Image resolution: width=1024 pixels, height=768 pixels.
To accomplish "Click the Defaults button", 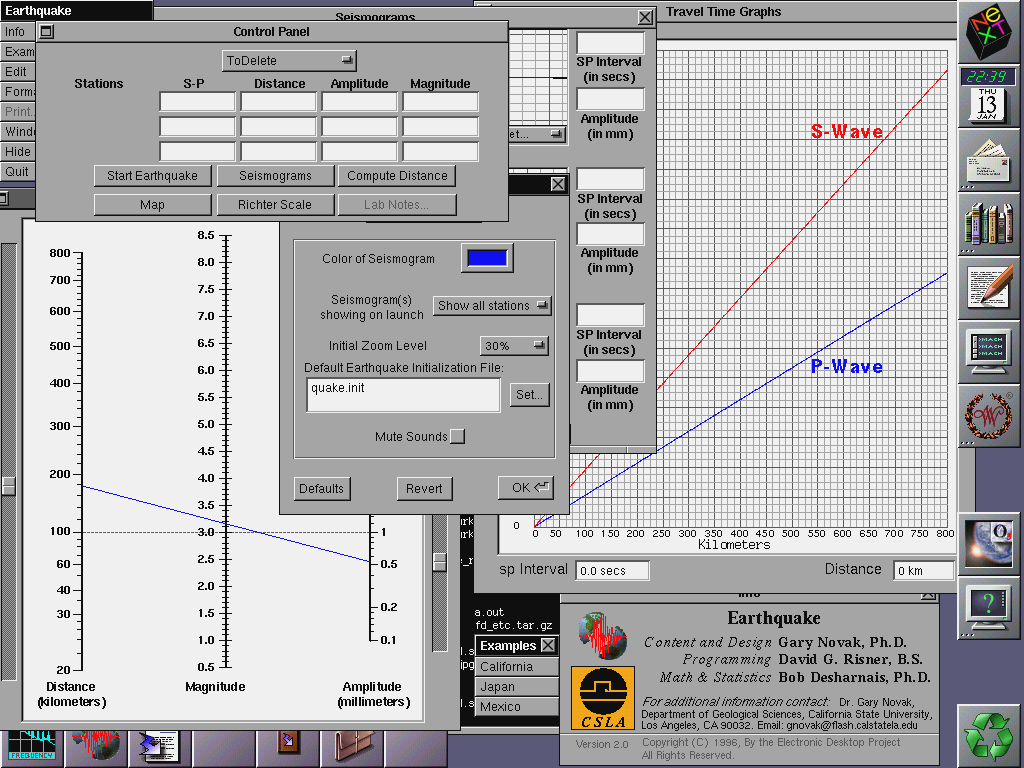I will point(321,488).
